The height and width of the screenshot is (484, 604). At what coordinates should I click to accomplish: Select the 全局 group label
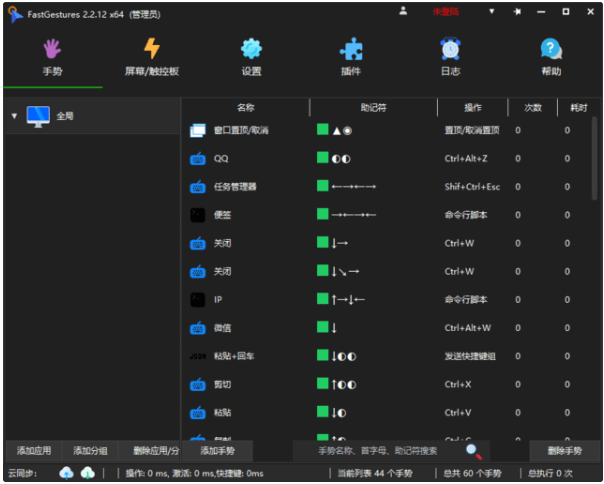[65, 116]
